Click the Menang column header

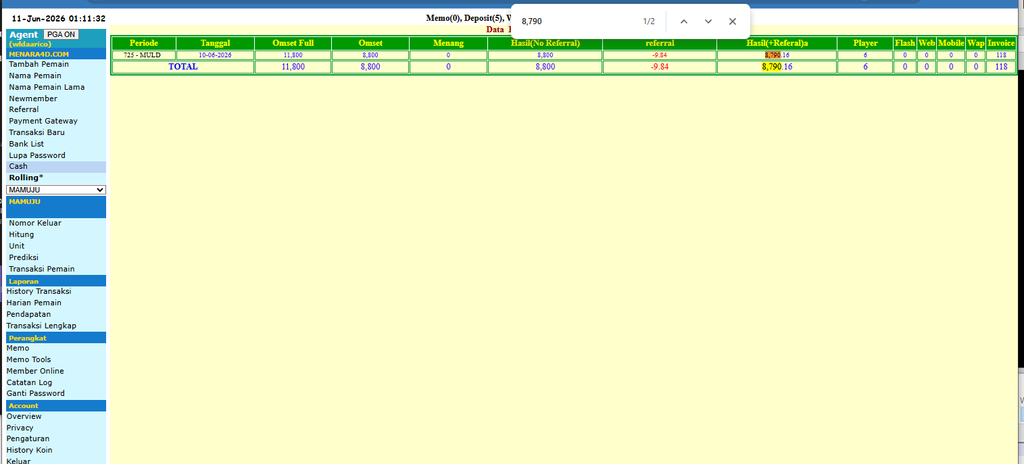coord(448,43)
